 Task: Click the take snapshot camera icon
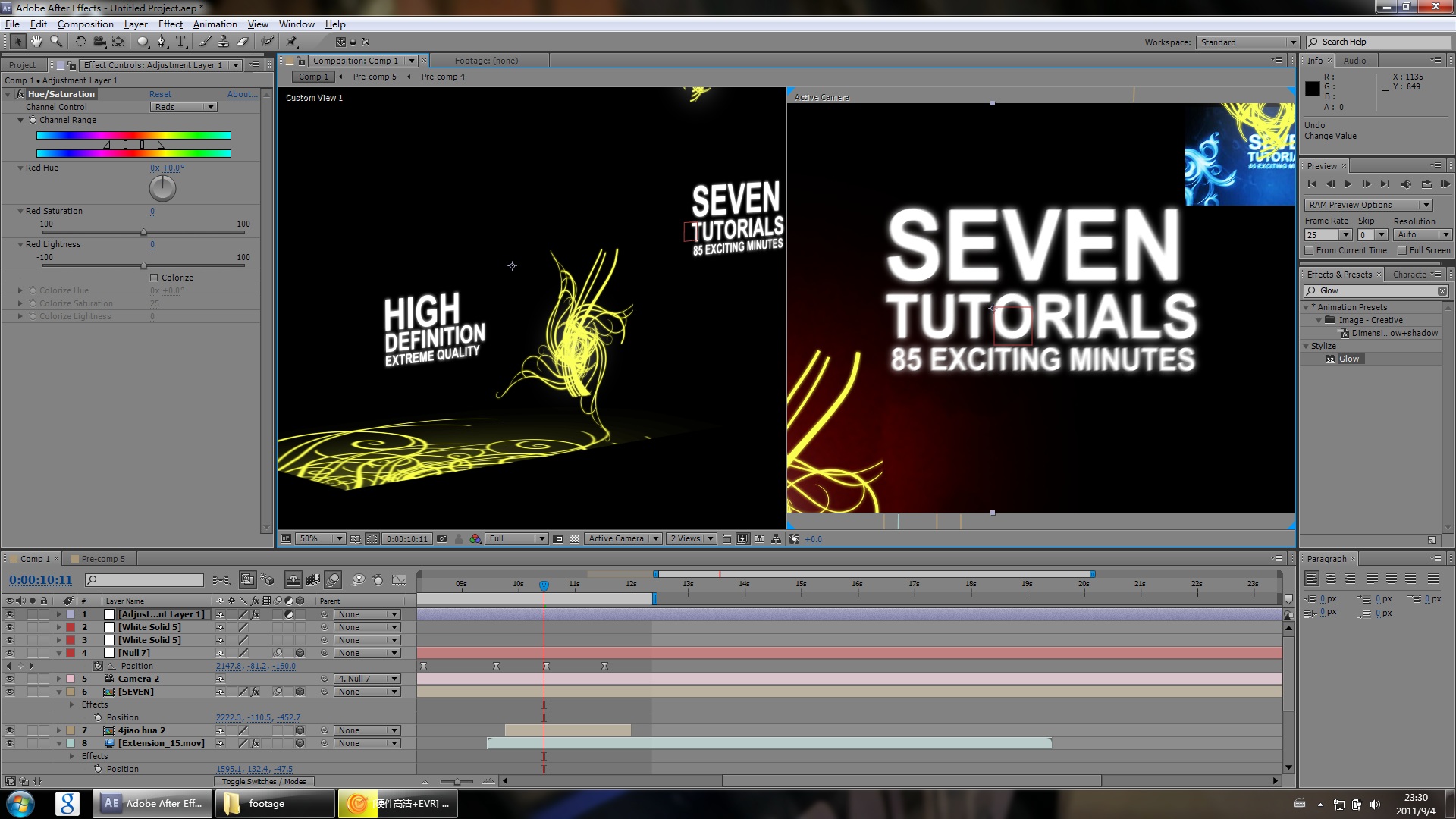442,539
